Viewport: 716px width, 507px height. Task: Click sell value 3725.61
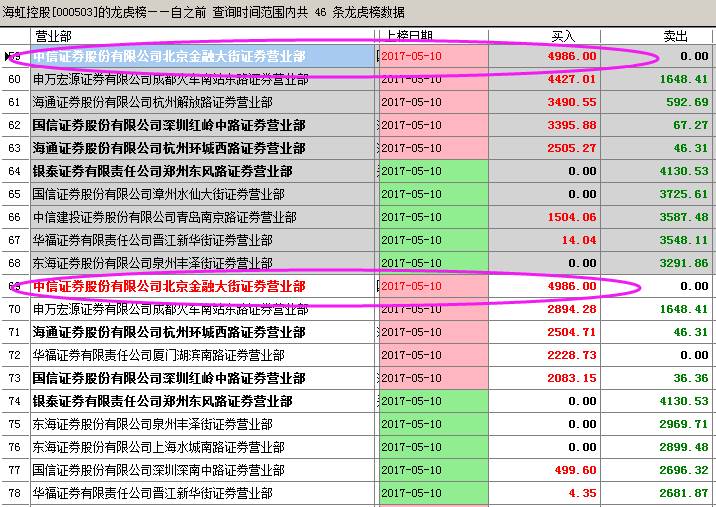tap(684, 194)
